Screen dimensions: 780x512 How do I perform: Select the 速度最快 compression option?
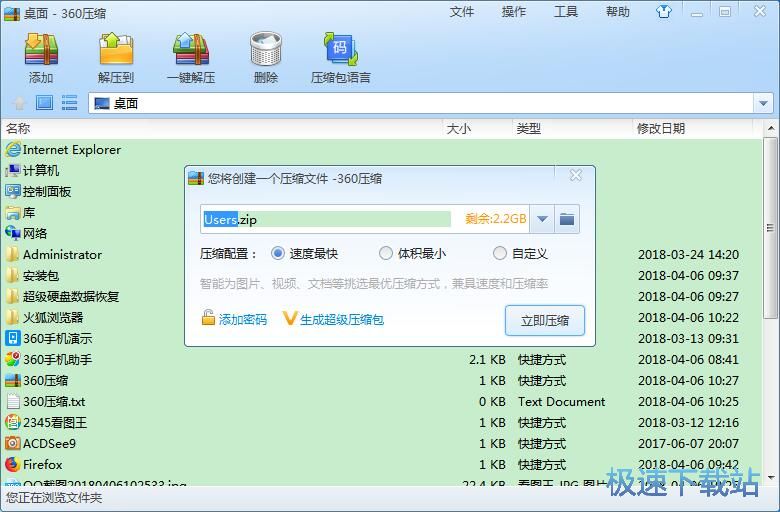[x=278, y=253]
